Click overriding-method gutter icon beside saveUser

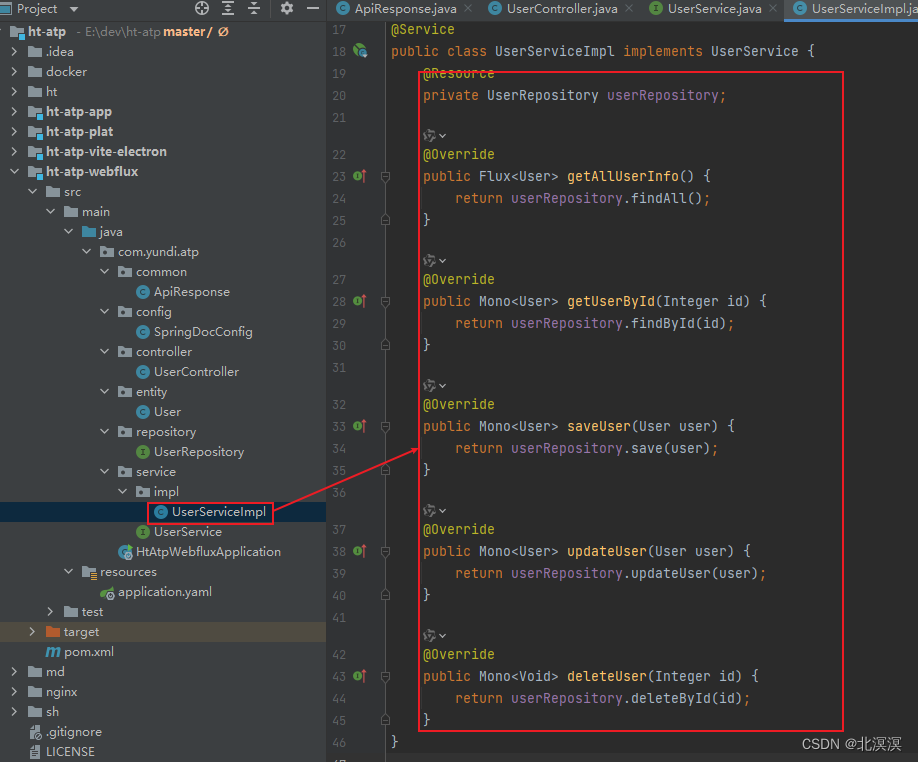tap(358, 426)
